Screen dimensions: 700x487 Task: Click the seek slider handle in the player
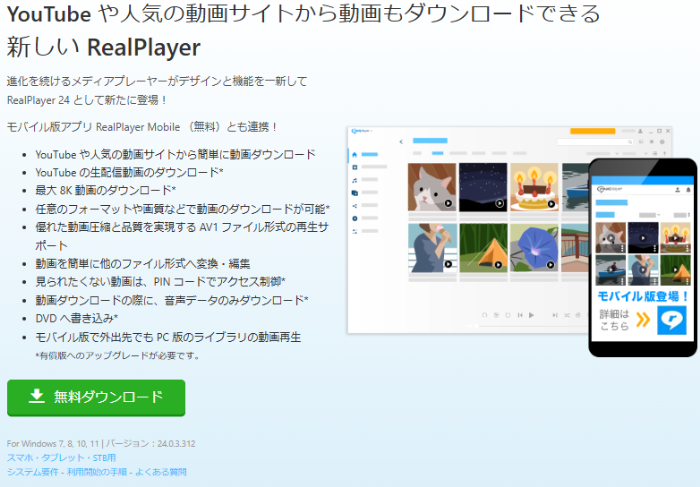(476, 326)
